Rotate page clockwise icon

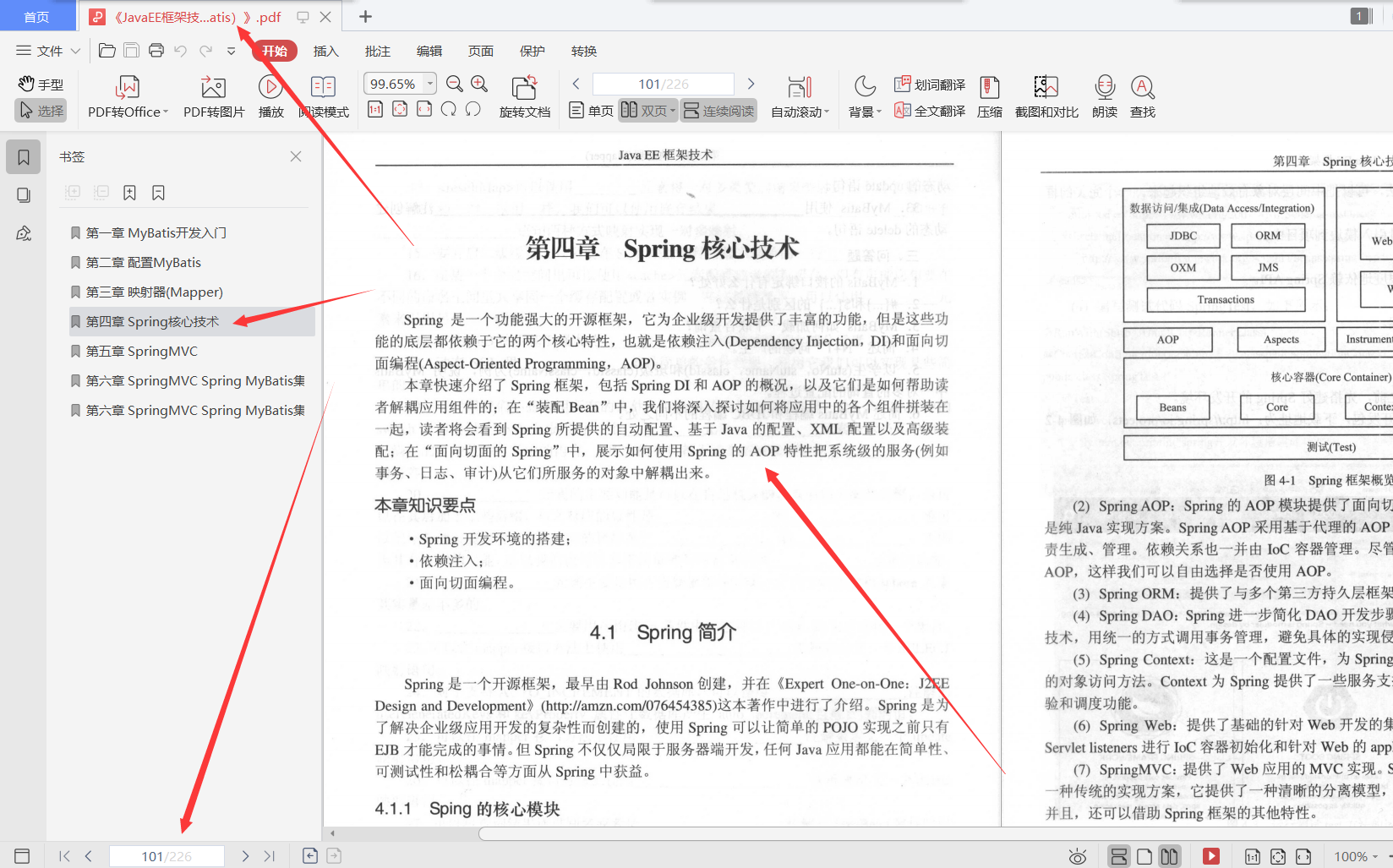(x=449, y=109)
